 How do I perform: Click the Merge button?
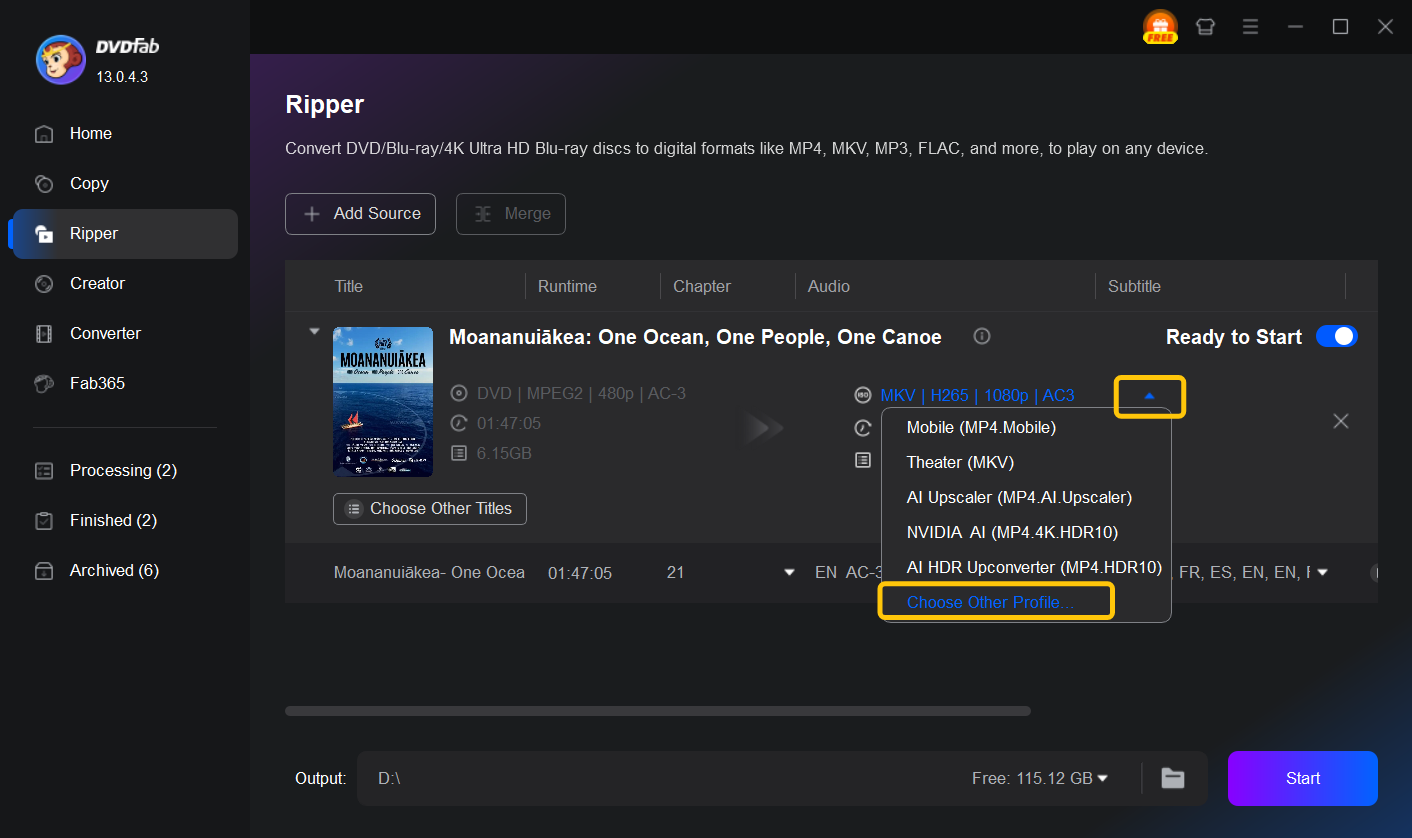tap(511, 214)
